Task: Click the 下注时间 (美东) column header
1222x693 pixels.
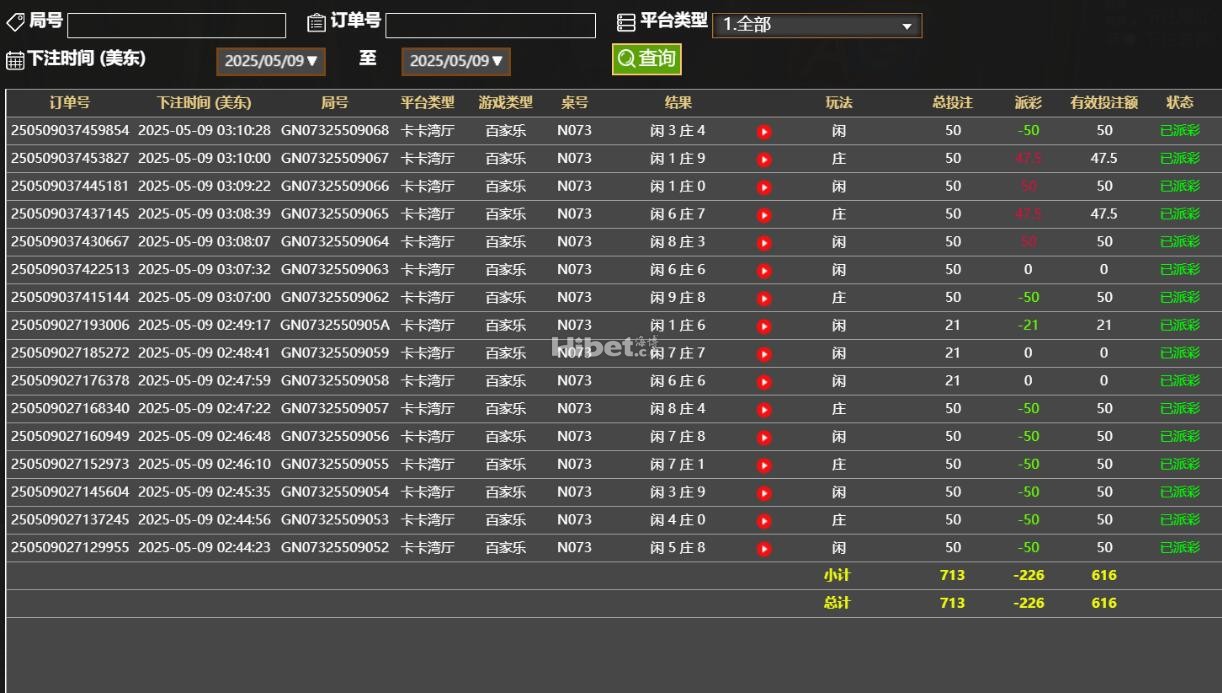Action: (x=204, y=102)
